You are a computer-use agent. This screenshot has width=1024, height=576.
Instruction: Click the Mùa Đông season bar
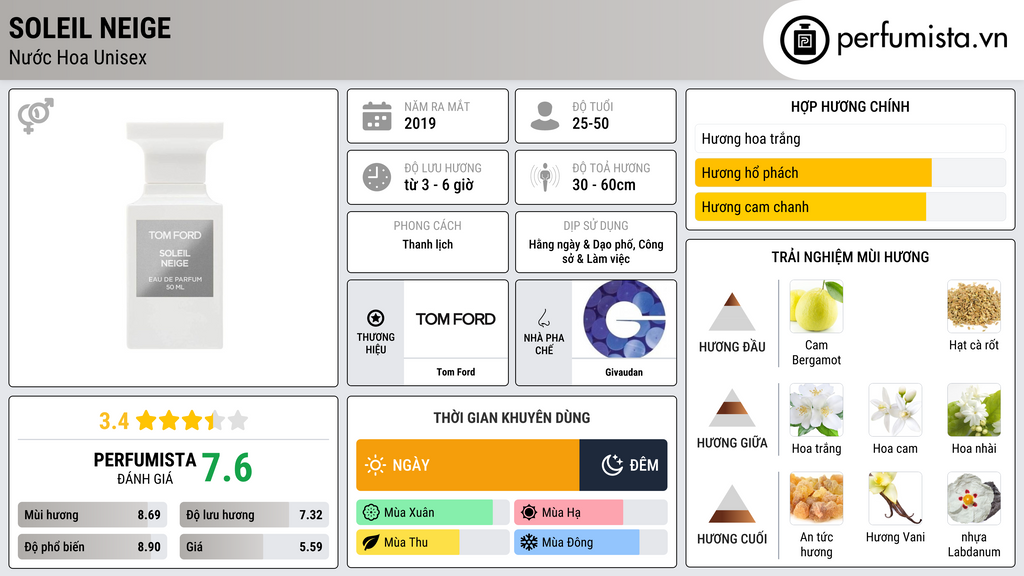point(590,543)
